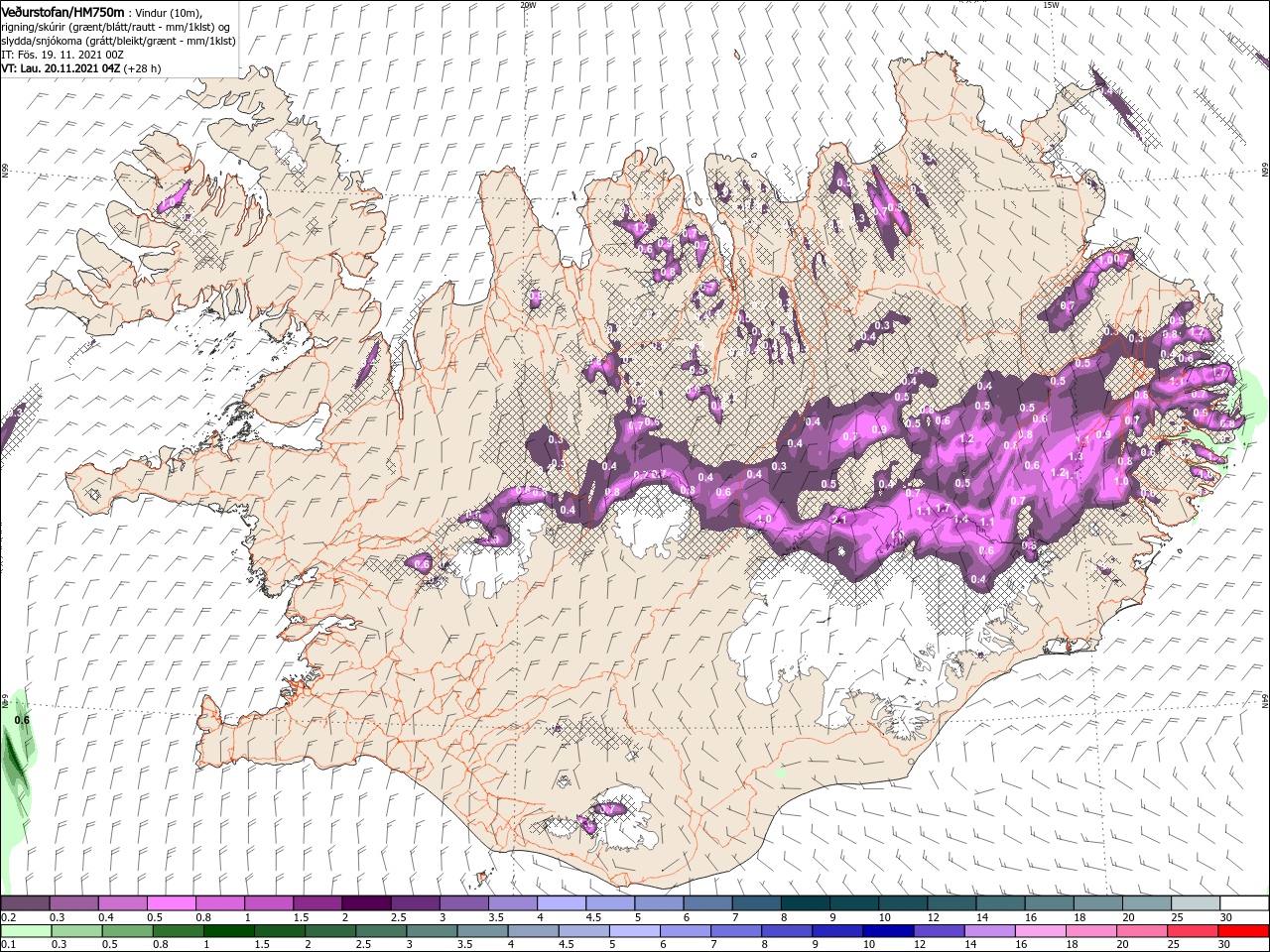
Task: Click the '0.1' label in lower legend
Action: [x=8, y=945]
